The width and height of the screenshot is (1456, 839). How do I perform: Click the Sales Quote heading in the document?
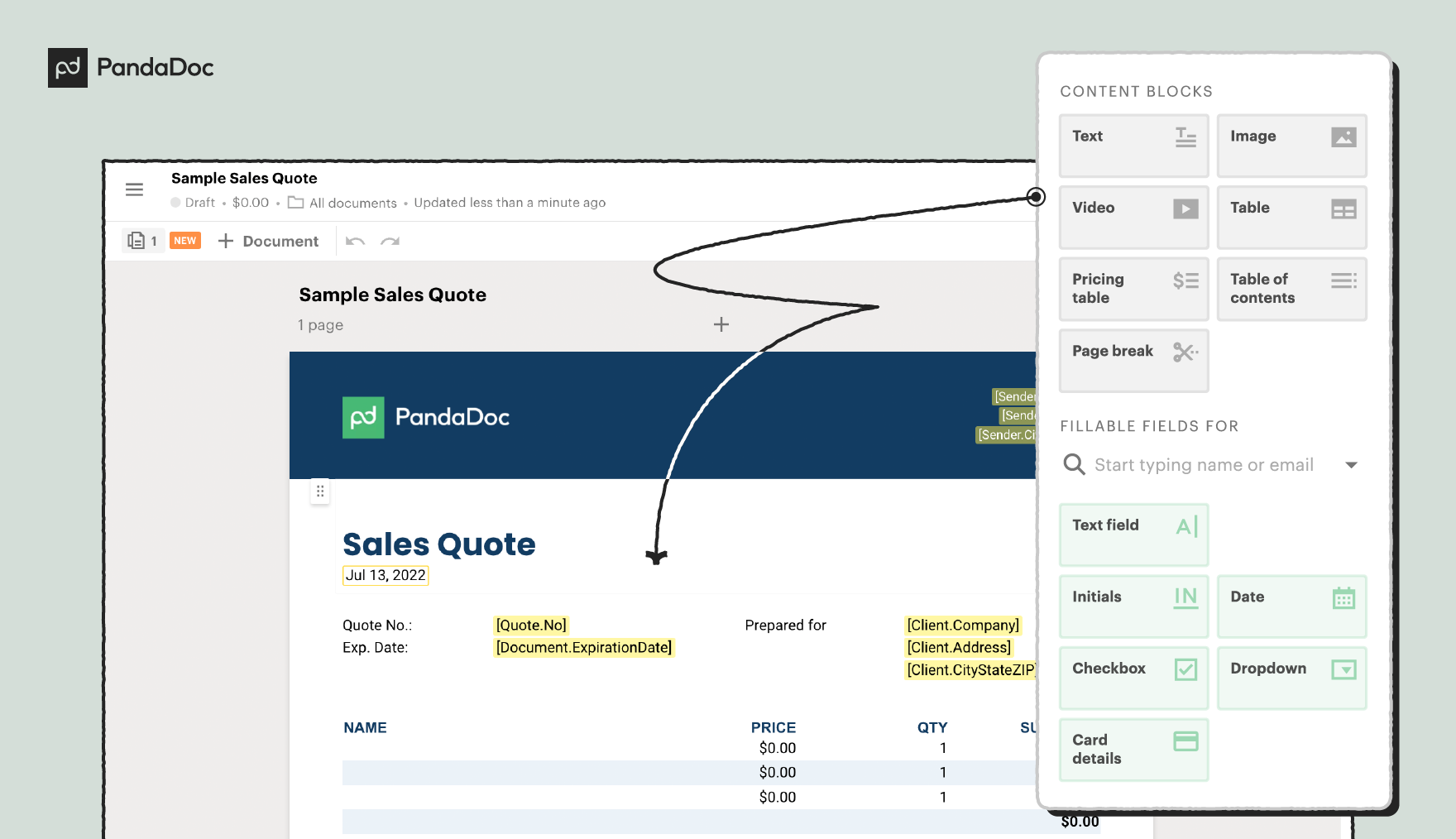point(439,544)
